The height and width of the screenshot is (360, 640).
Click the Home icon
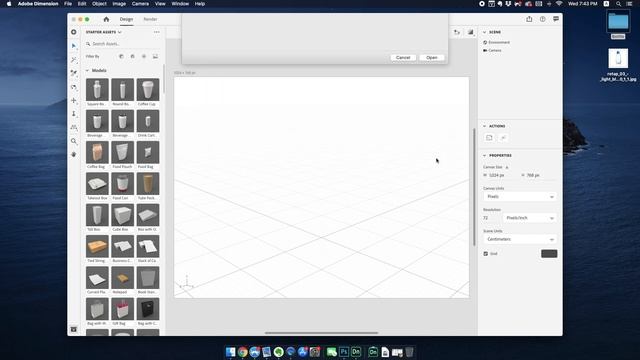click(x=106, y=19)
